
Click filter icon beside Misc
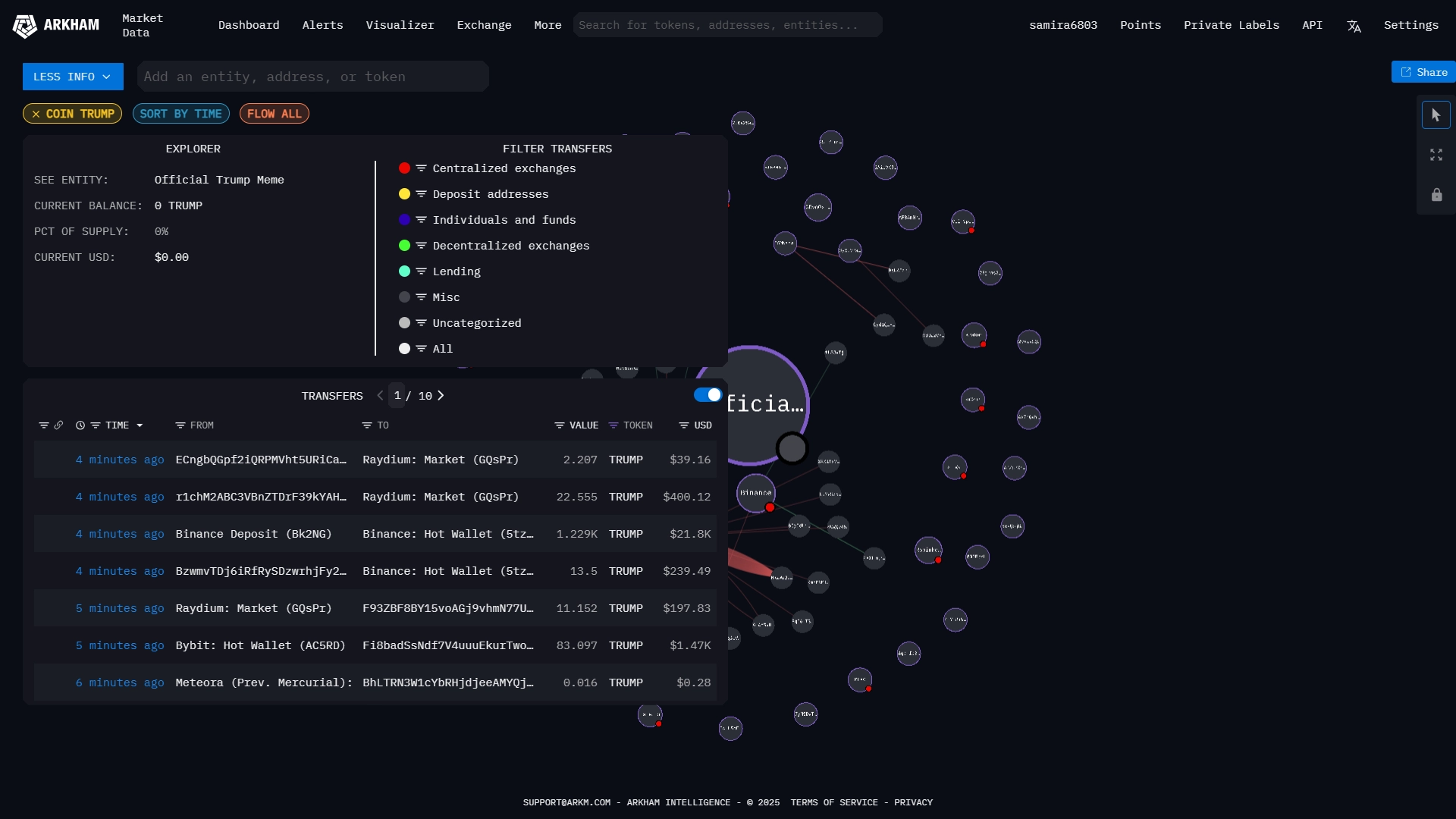pyautogui.click(x=421, y=297)
